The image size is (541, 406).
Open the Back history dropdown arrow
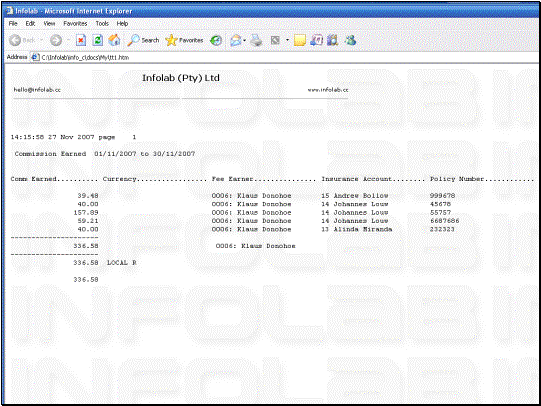(41, 40)
